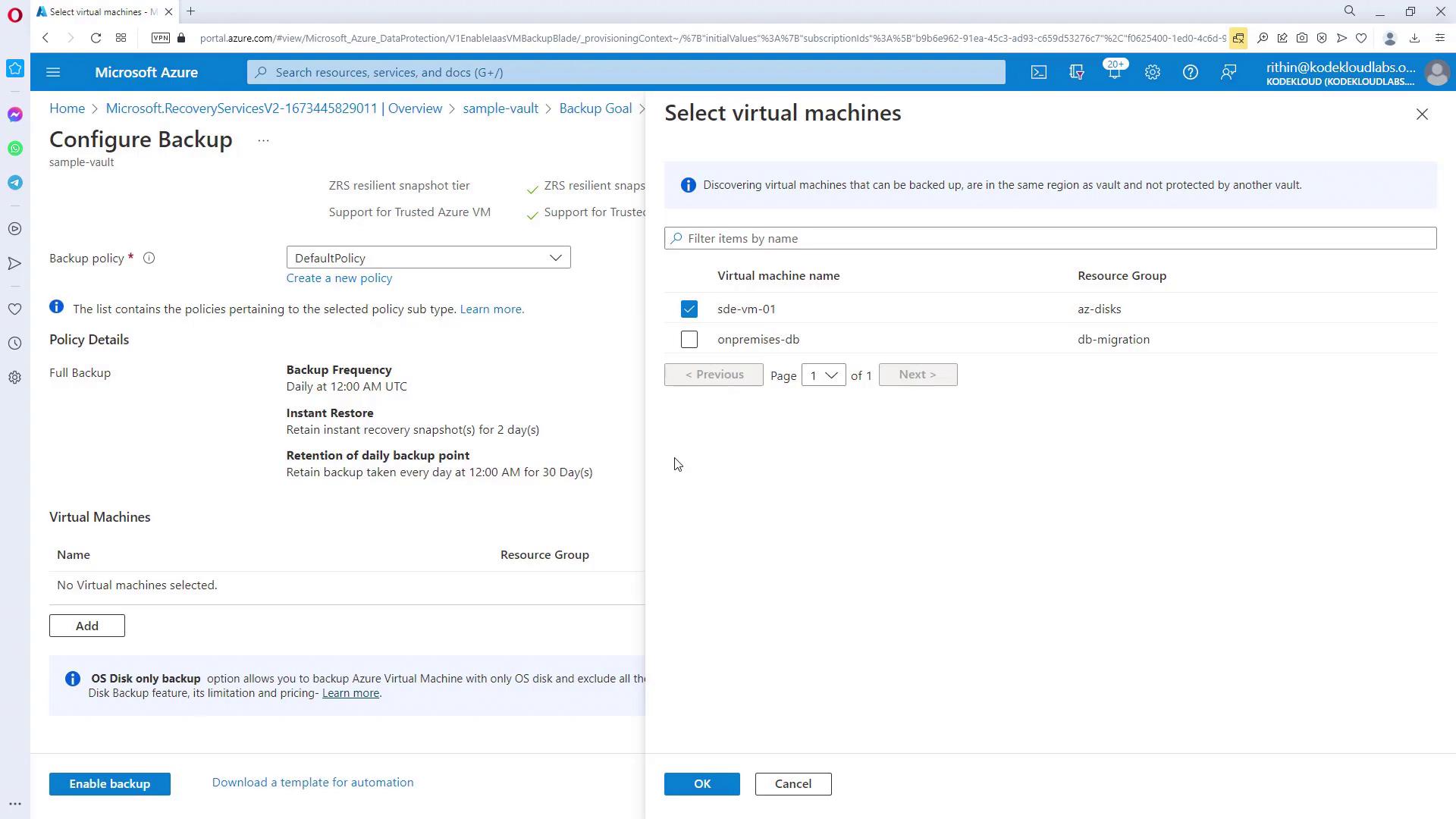Image resolution: width=1456 pixels, height=819 pixels.
Task: Expand the DefaultPolicy backup policy dropdown
Action: pos(428,258)
